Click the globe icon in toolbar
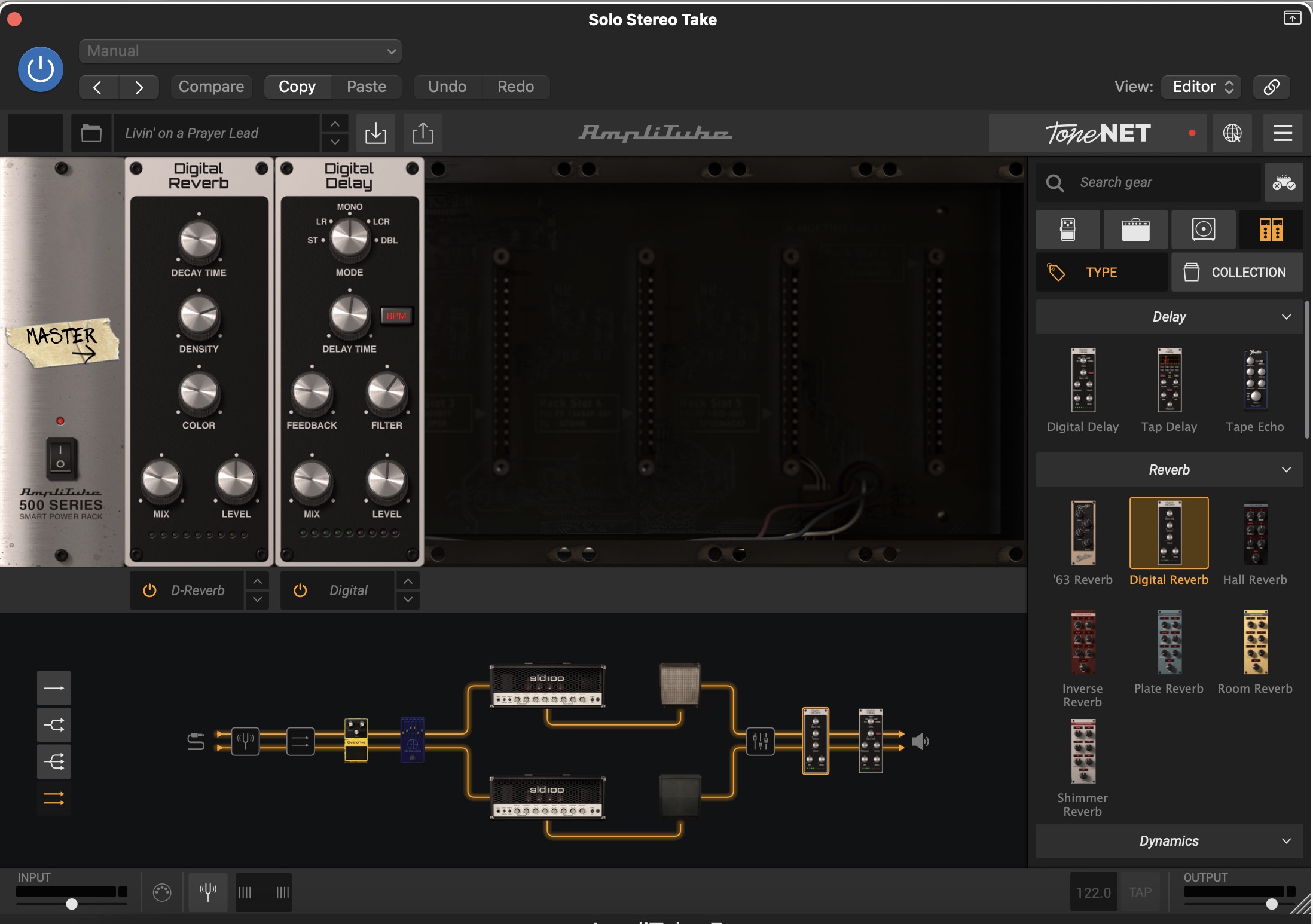Screen dimensions: 1313x924 coord(1232,133)
